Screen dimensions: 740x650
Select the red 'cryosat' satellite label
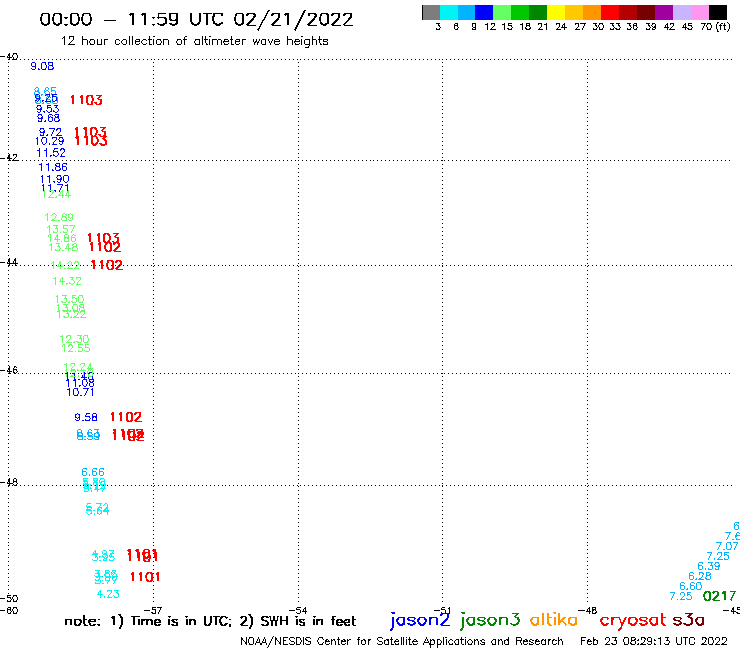click(633, 620)
